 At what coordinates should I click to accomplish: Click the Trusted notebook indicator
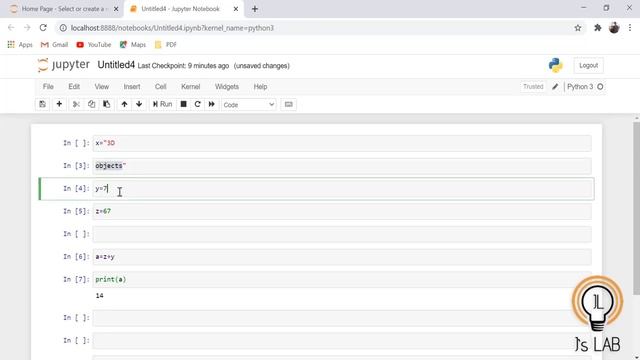pyautogui.click(x=533, y=87)
